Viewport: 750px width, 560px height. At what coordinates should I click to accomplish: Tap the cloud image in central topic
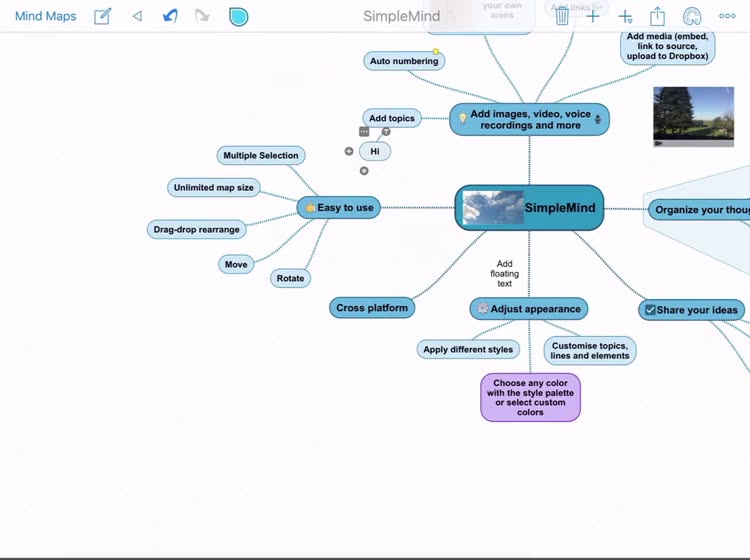coord(493,208)
